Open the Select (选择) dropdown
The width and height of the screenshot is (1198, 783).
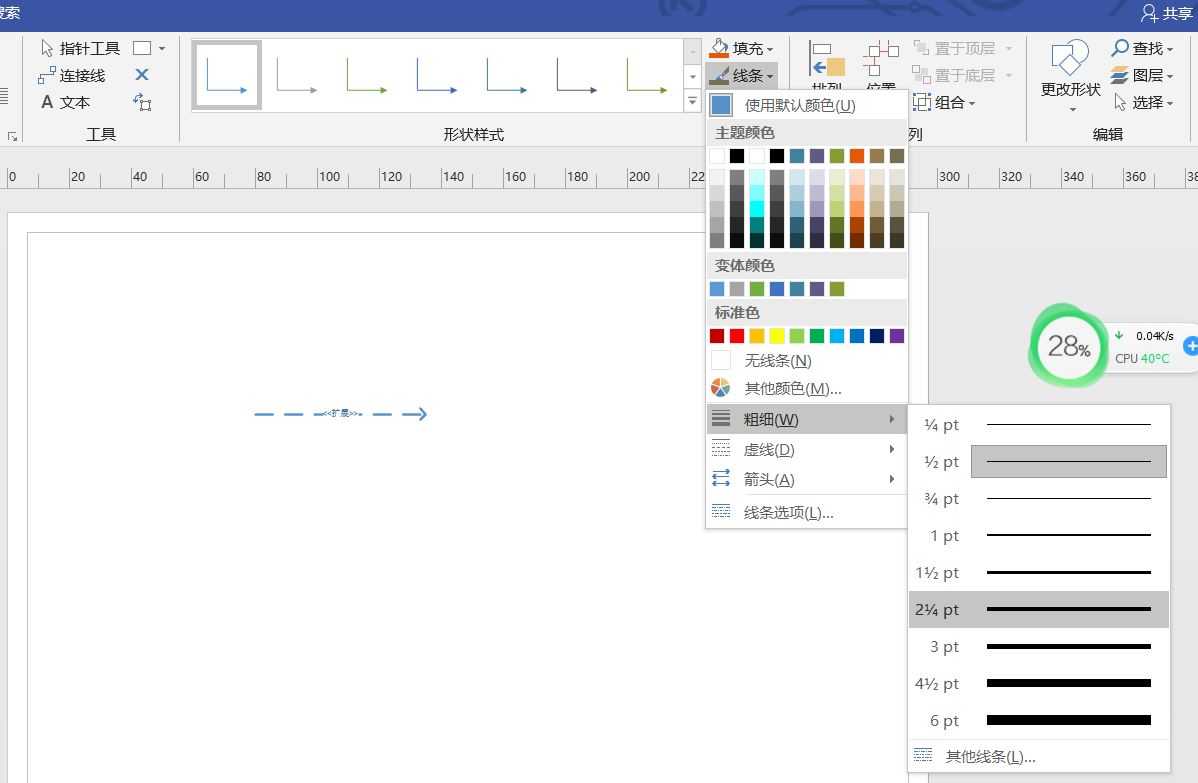(x=1142, y=102)
